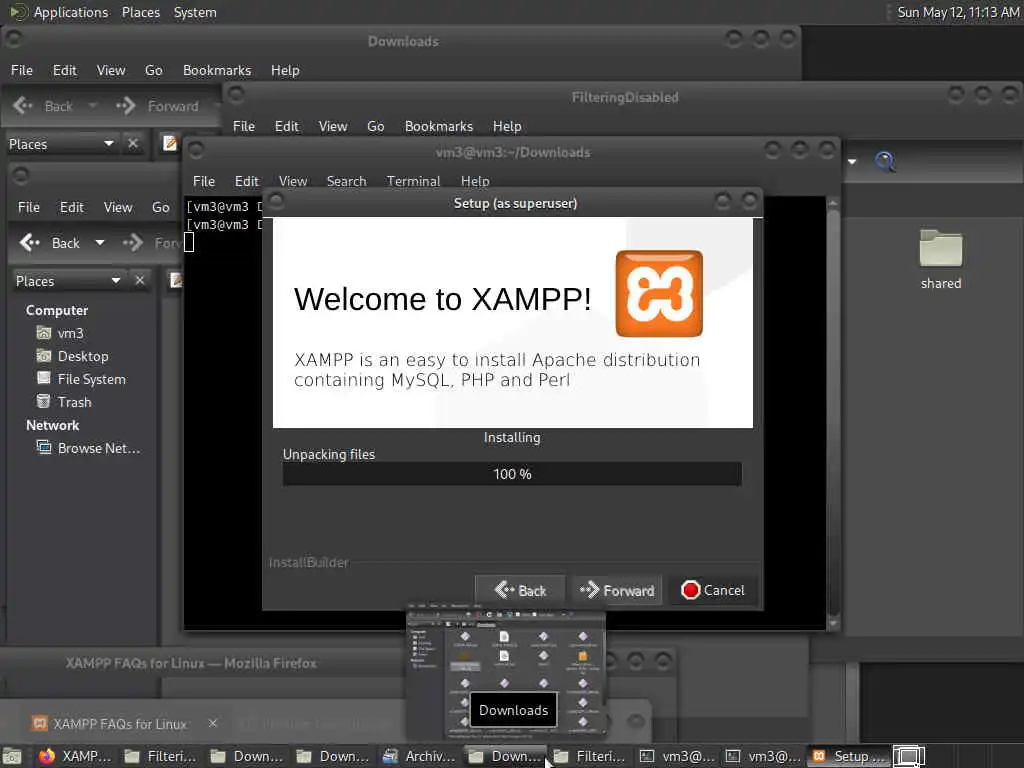Switch to the Setup taskbar button
The width and height of the screenshot is (1024, 768).
849,756
